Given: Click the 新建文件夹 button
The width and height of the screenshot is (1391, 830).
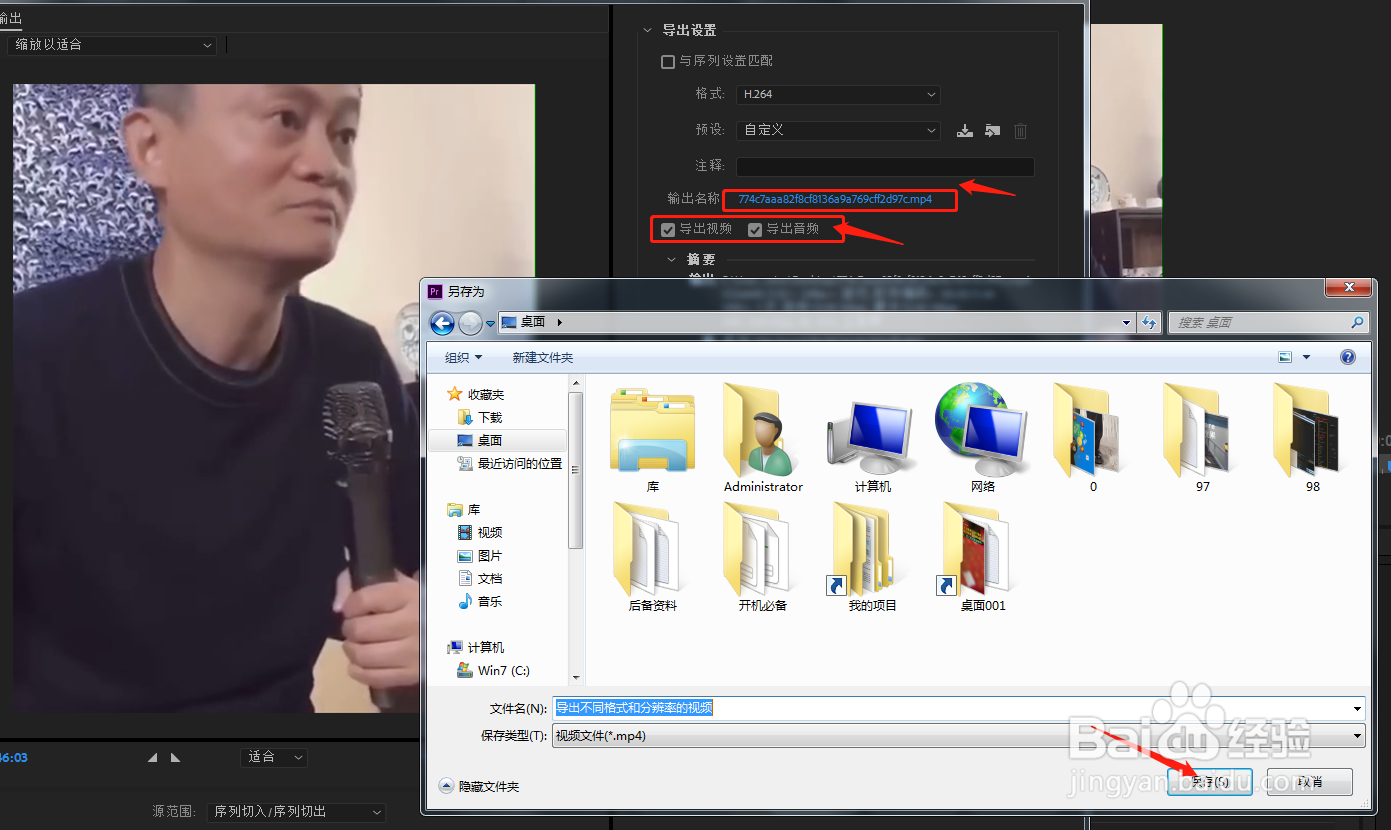Looking at the screenshot, I should [x=543, y=356].
